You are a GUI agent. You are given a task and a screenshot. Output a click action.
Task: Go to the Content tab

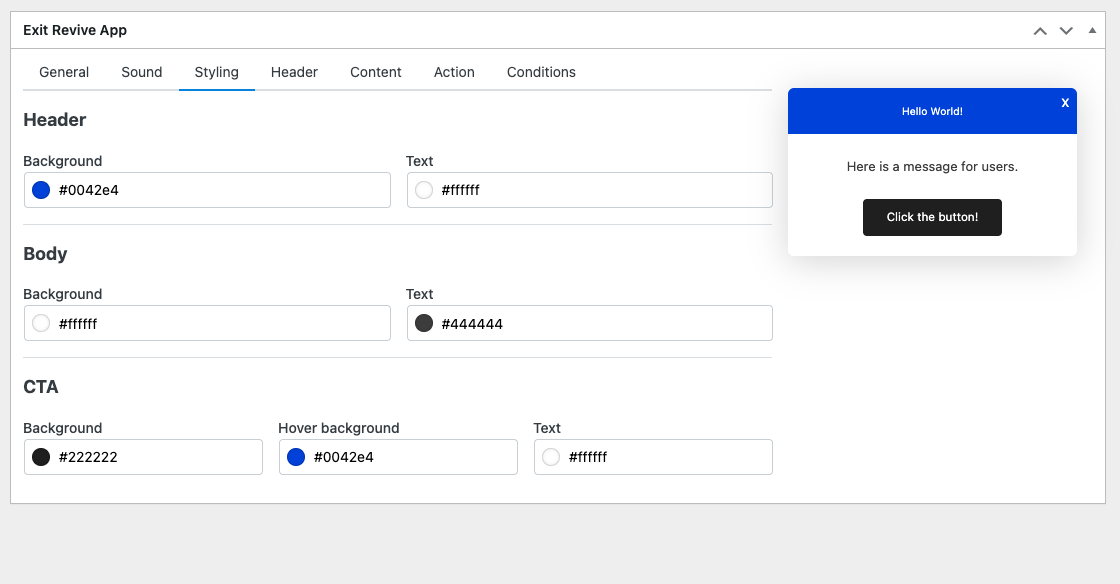click(x=376, y=72)
